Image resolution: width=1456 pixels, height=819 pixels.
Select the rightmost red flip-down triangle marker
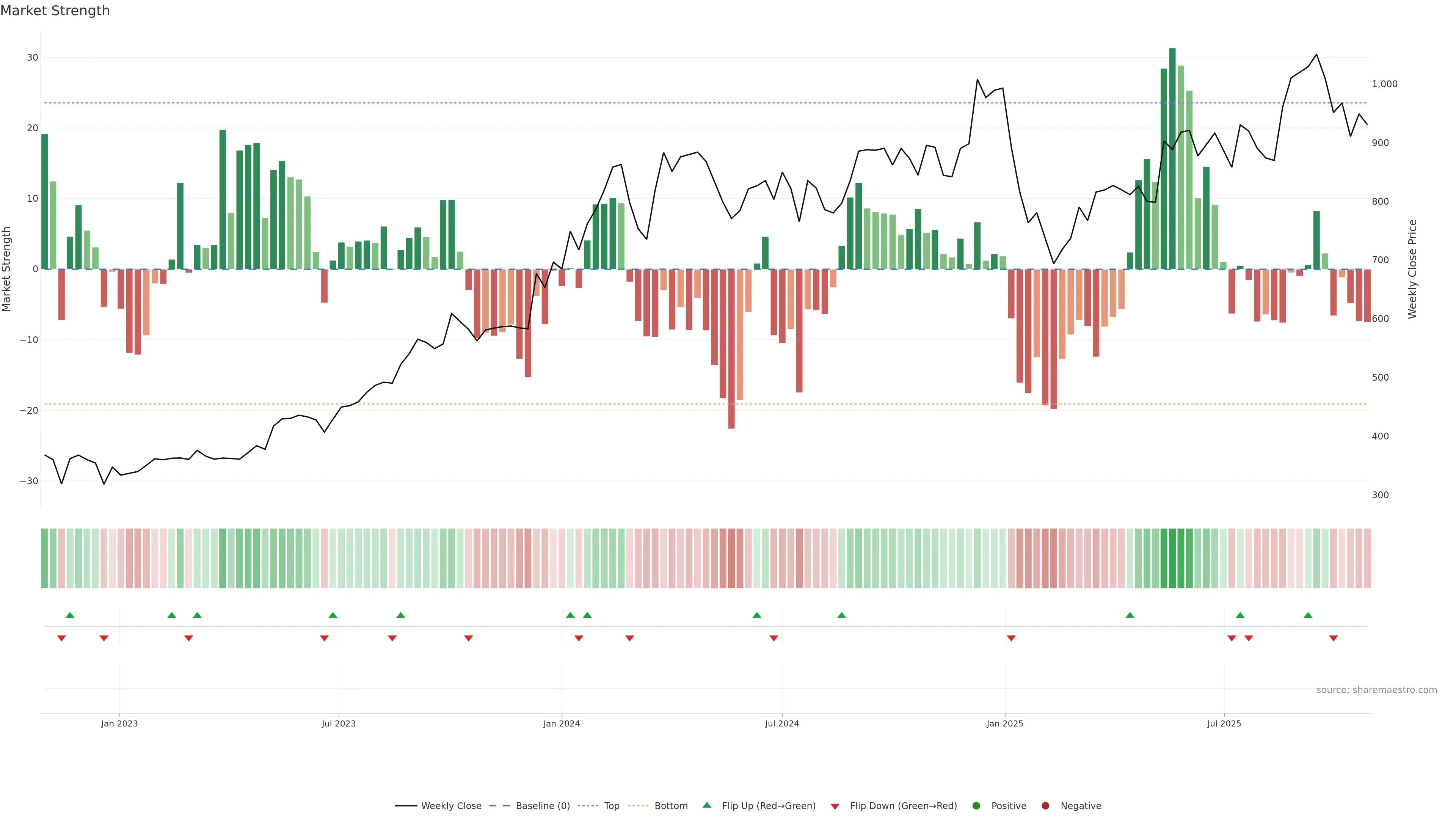1334,638
